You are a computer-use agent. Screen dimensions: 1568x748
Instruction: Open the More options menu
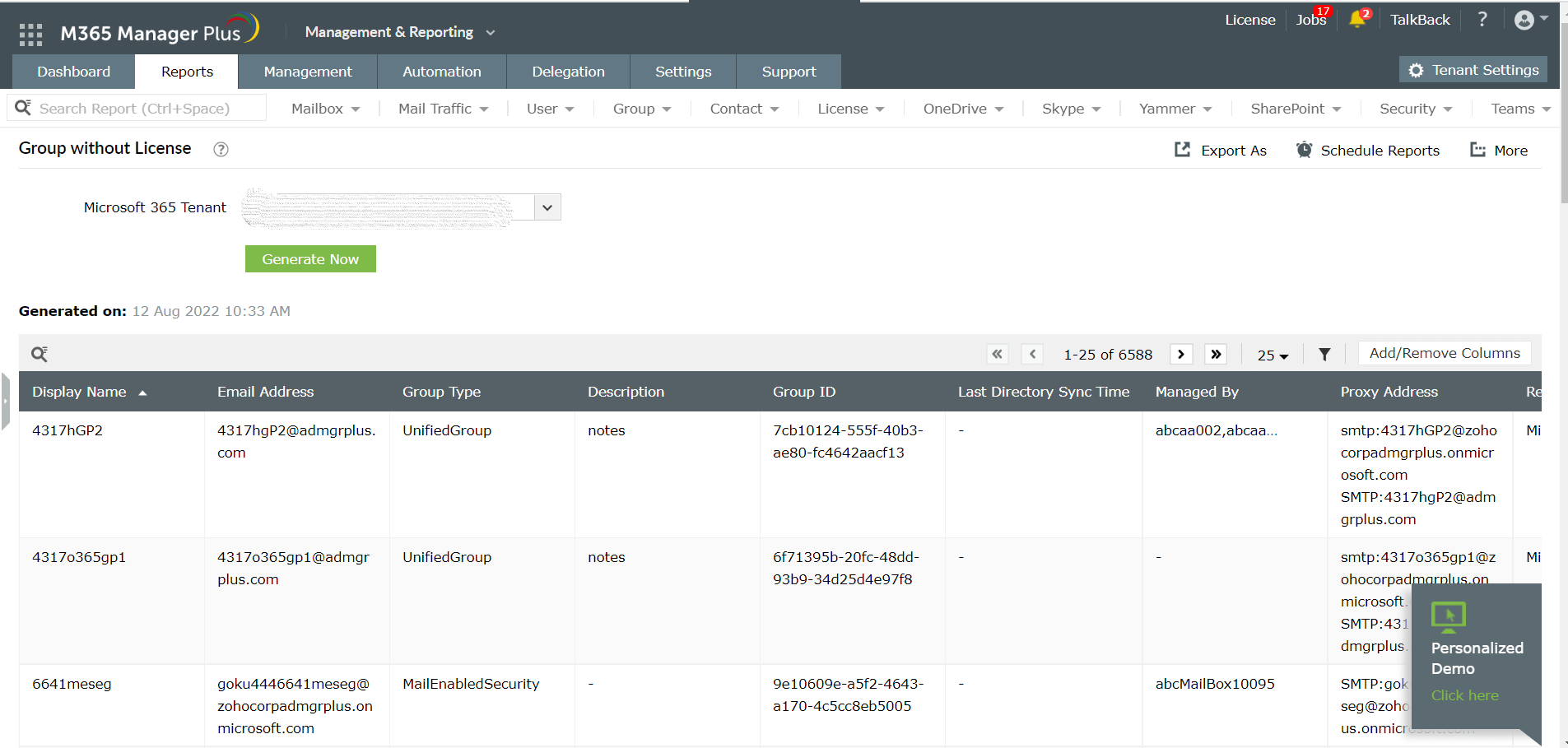1499,151
